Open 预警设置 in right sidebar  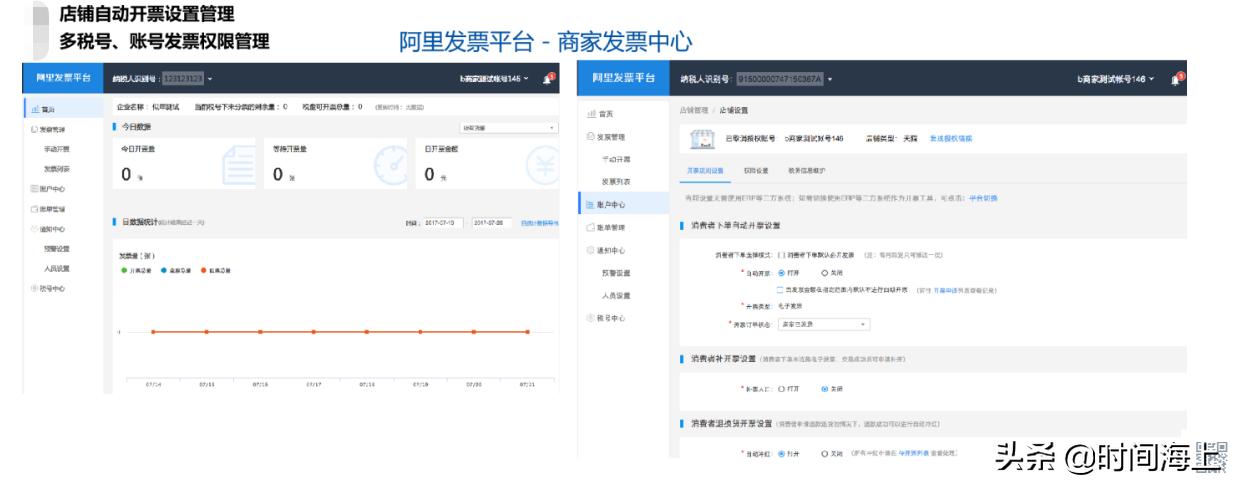[x=615, y=273]
